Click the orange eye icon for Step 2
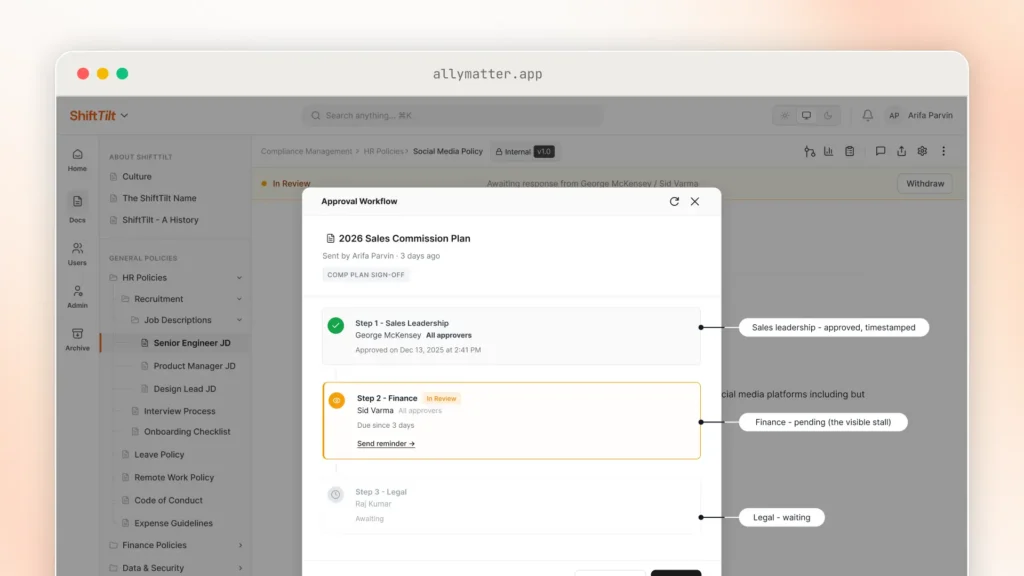This screenshot has width=1024, height=576. (336, 400)
